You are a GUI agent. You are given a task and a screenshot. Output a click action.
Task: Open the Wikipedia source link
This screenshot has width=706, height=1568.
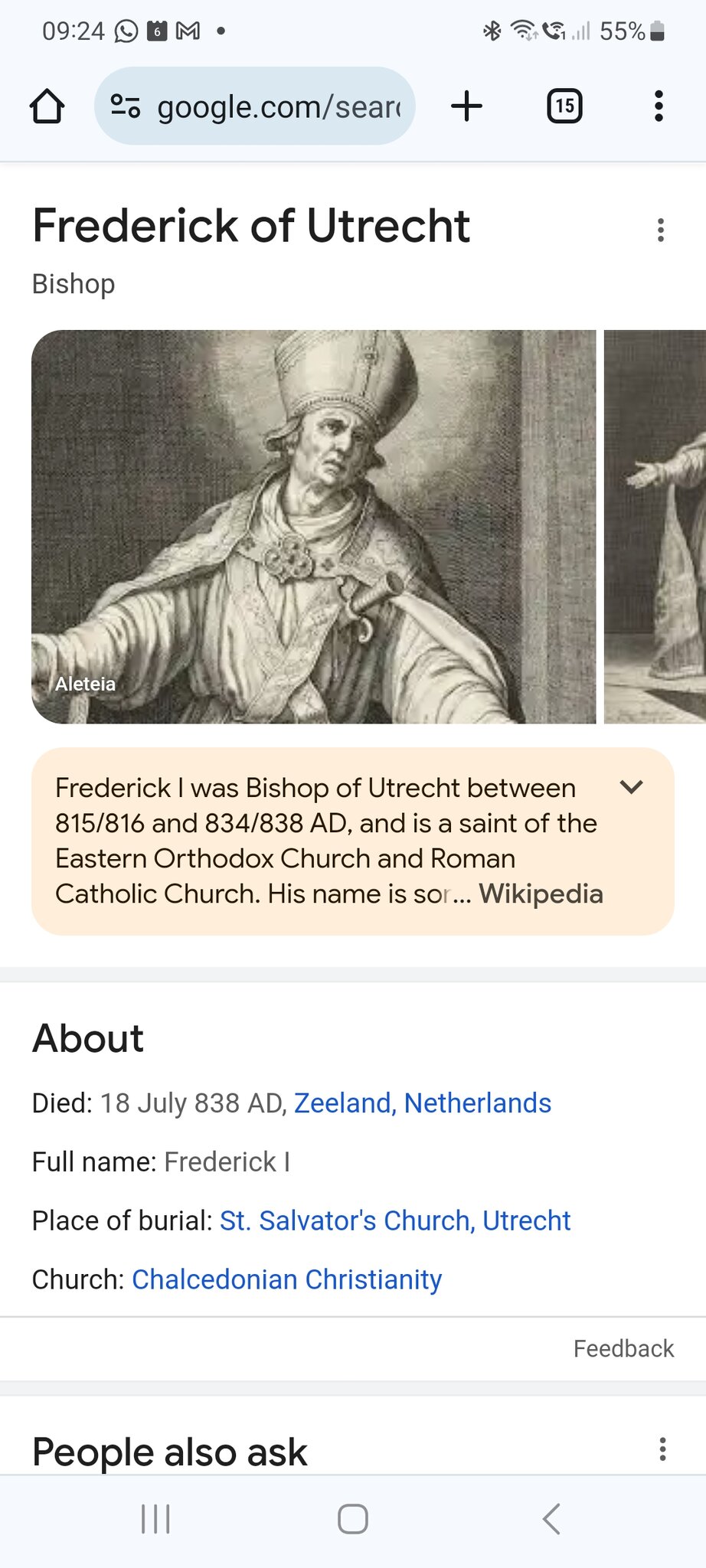(x=541, y=894)
